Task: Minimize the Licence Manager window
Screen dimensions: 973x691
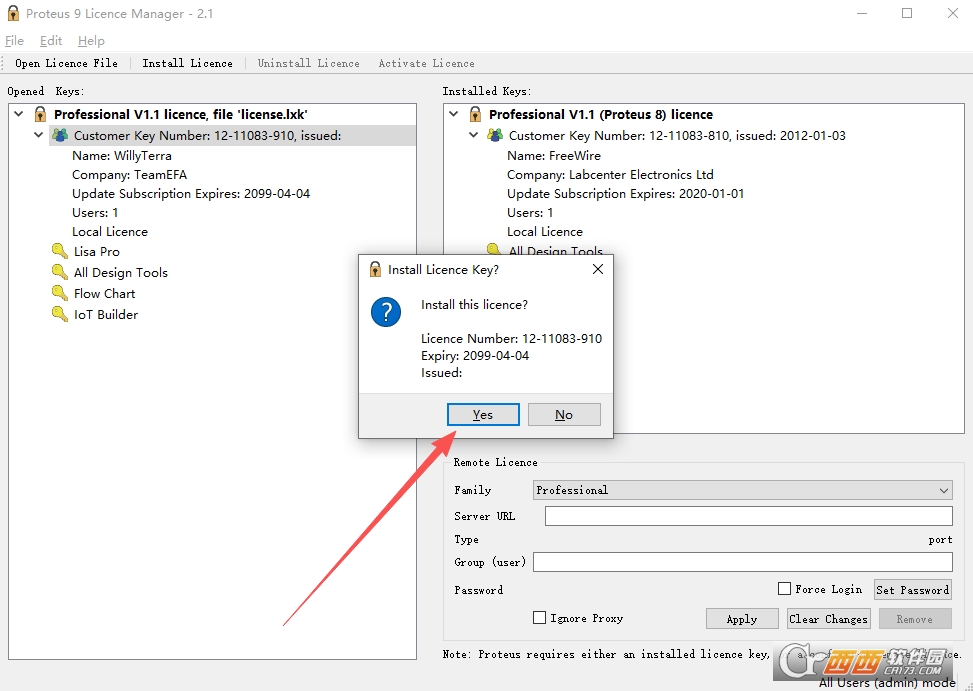Action: [861, 13]
